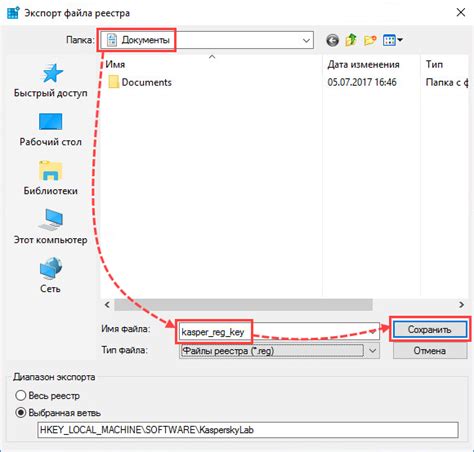Go back with the round arrow icon
474x452 pixels.
pyautogui.click(x=332, y=40)
